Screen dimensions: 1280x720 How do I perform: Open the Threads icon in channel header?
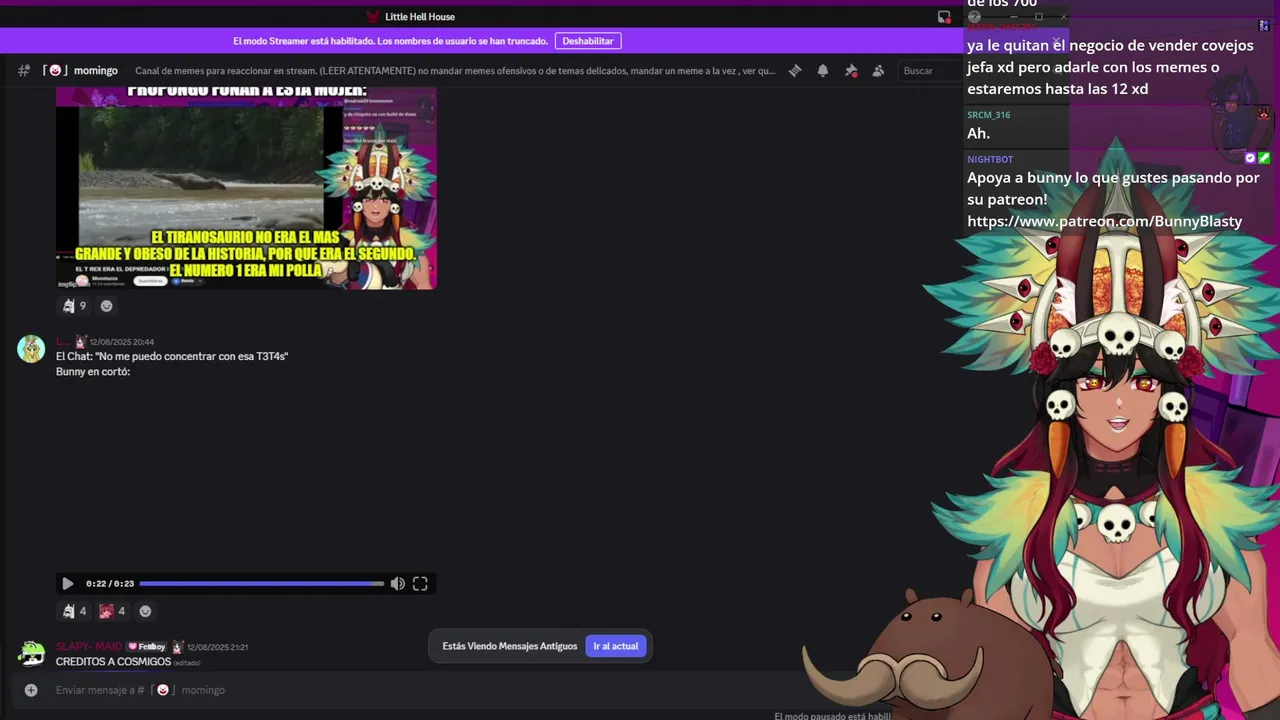[795, 71]
